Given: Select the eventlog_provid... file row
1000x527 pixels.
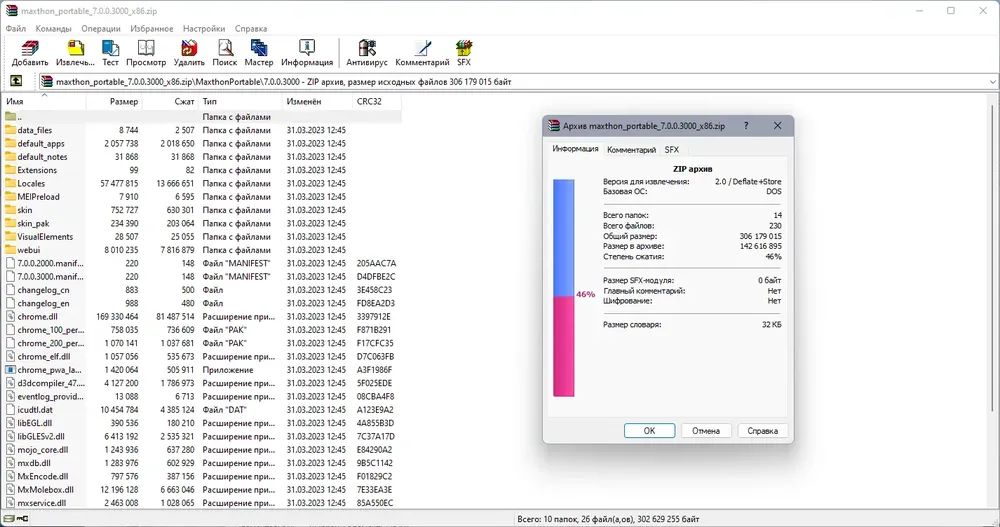Looking at the screenshot, I should click(x=203, y=396).
